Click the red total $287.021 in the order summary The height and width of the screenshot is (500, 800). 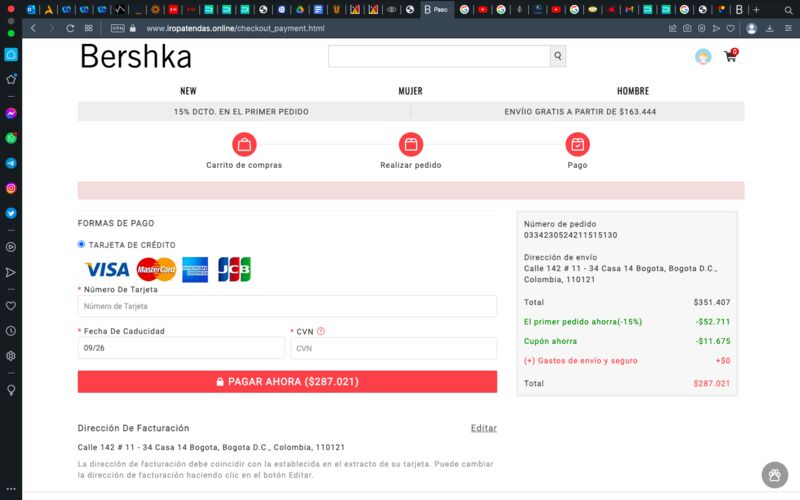712,384
